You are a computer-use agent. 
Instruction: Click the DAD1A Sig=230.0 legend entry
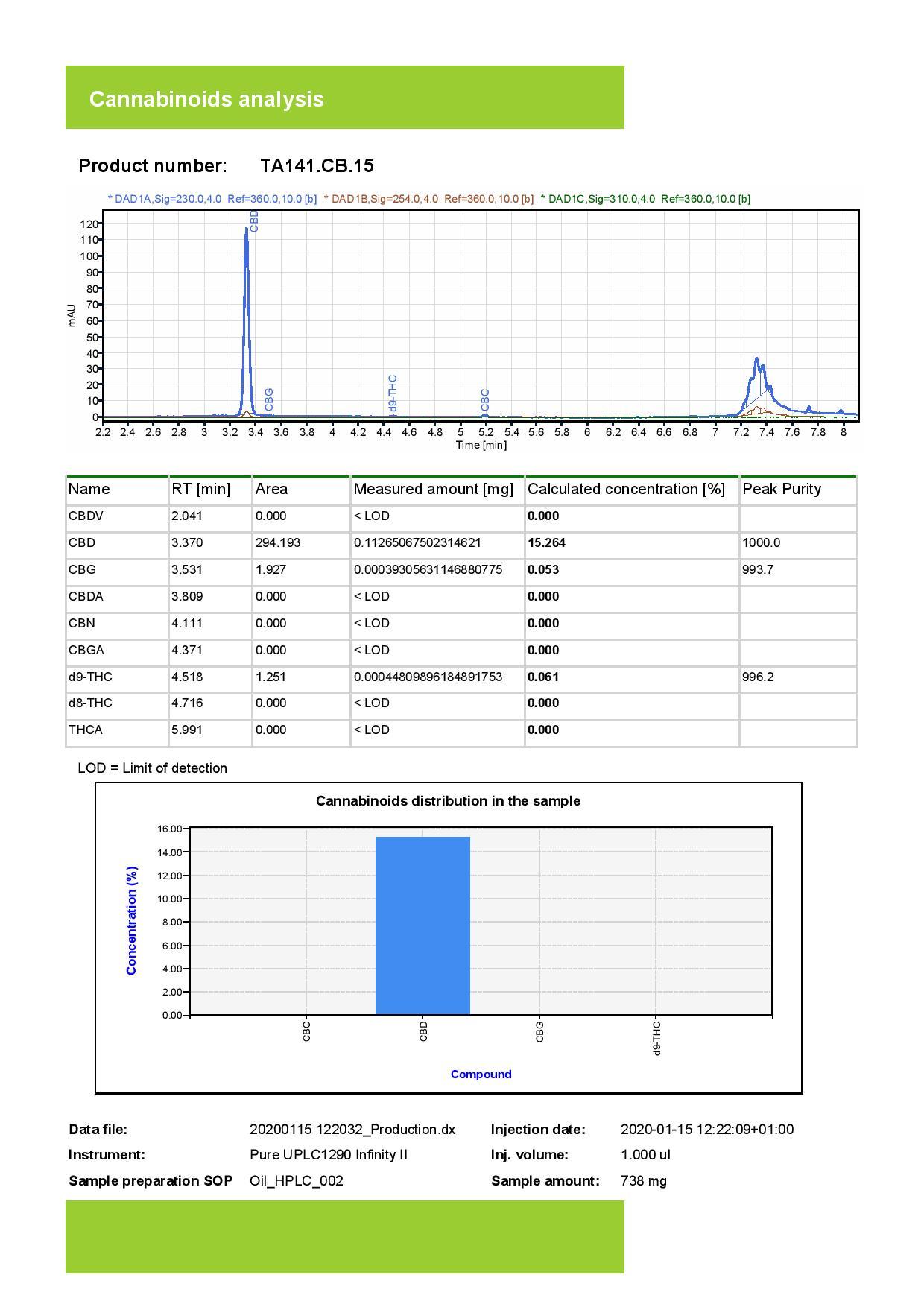pos(212,199)
